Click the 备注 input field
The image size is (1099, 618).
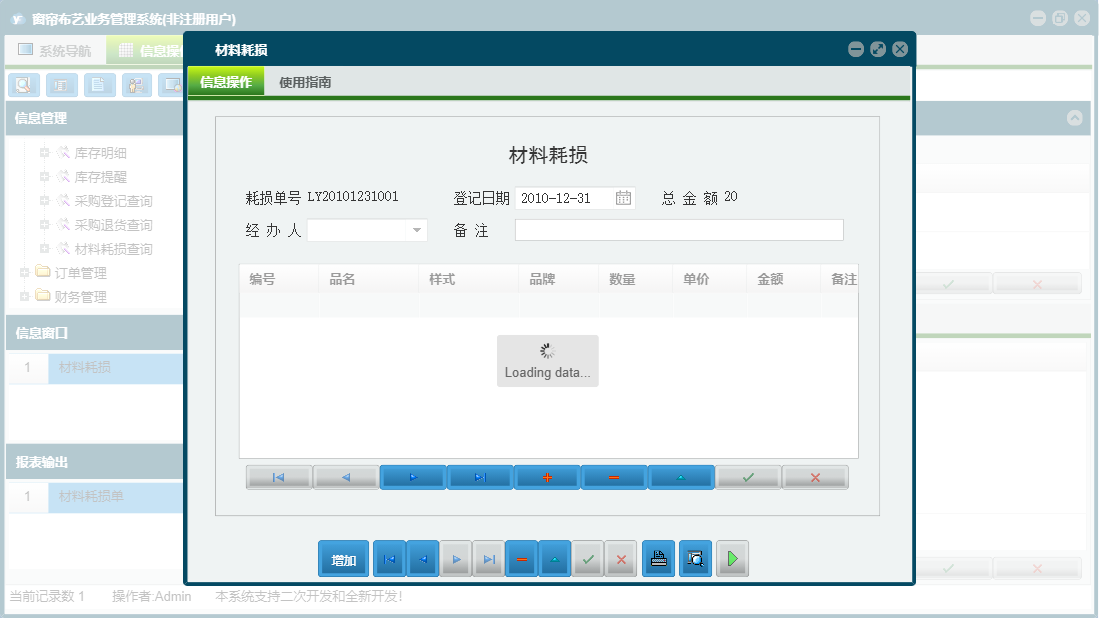pyautogui.click(x=678, y=230)
